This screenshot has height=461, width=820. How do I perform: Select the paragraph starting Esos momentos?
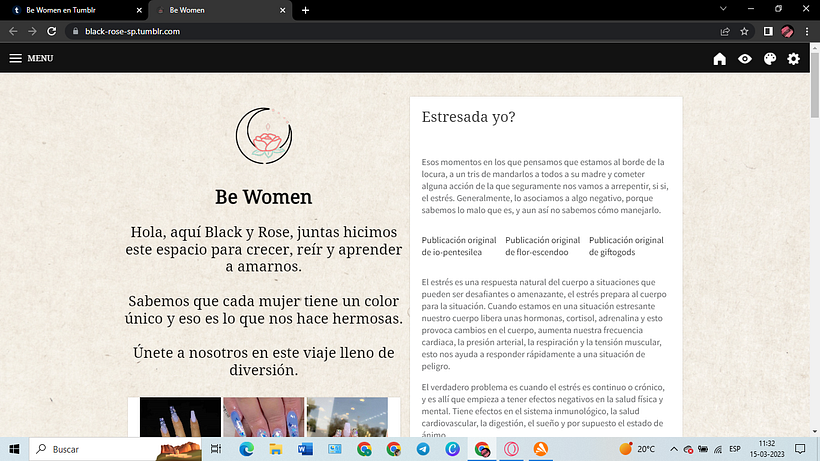(x=544, y=186)
